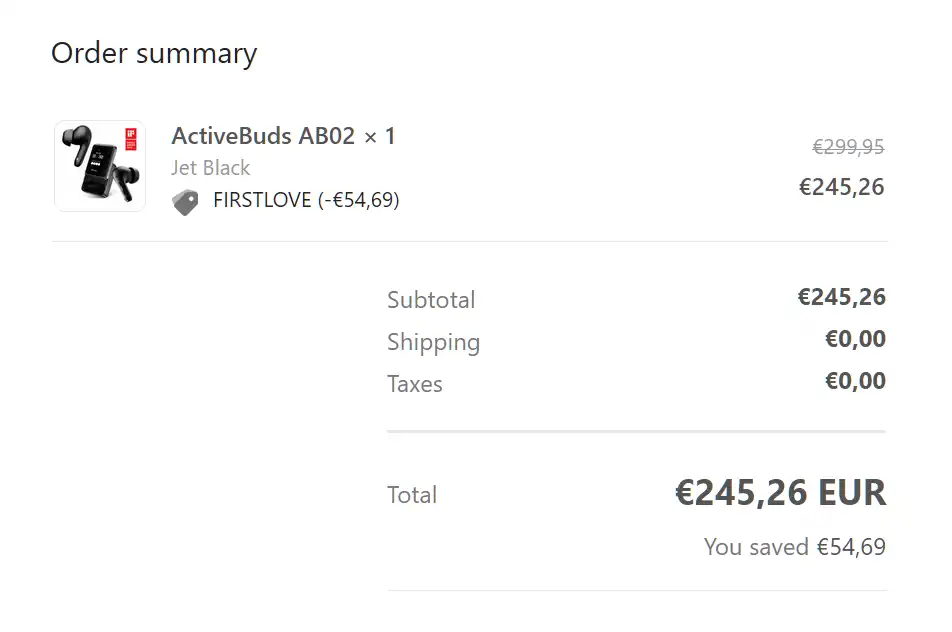Screen dimensions: 952x632
Task: Click the red award badge on product image
Action: pyautogui.click(x=131, y=138)
